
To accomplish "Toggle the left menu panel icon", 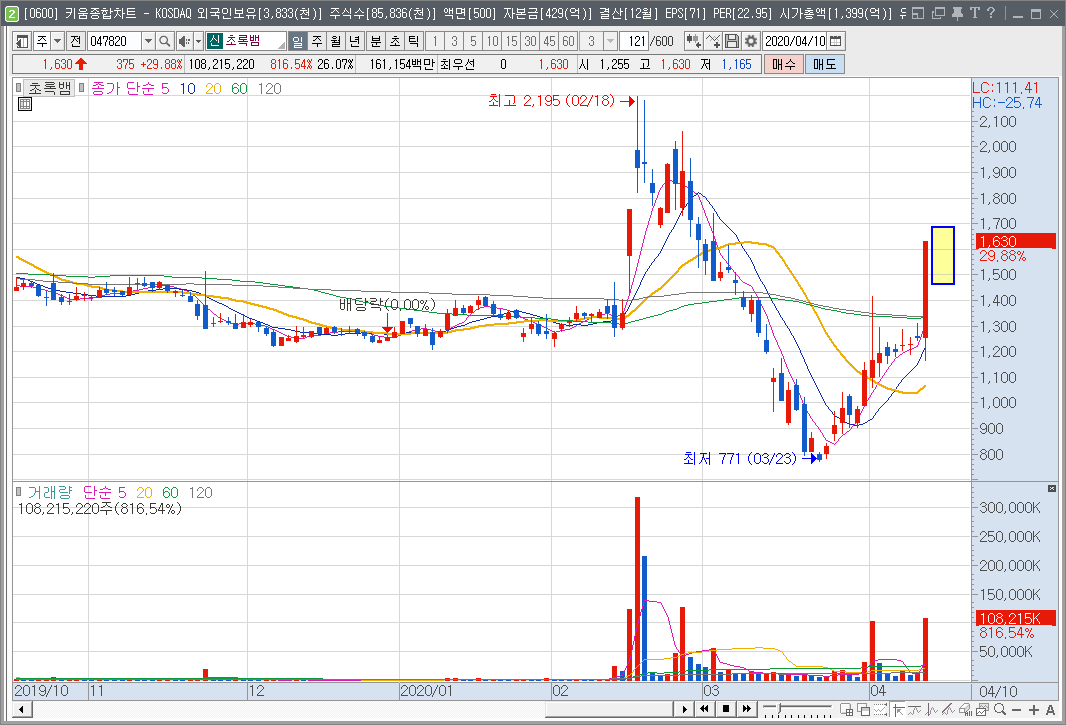I will point(22,41).
